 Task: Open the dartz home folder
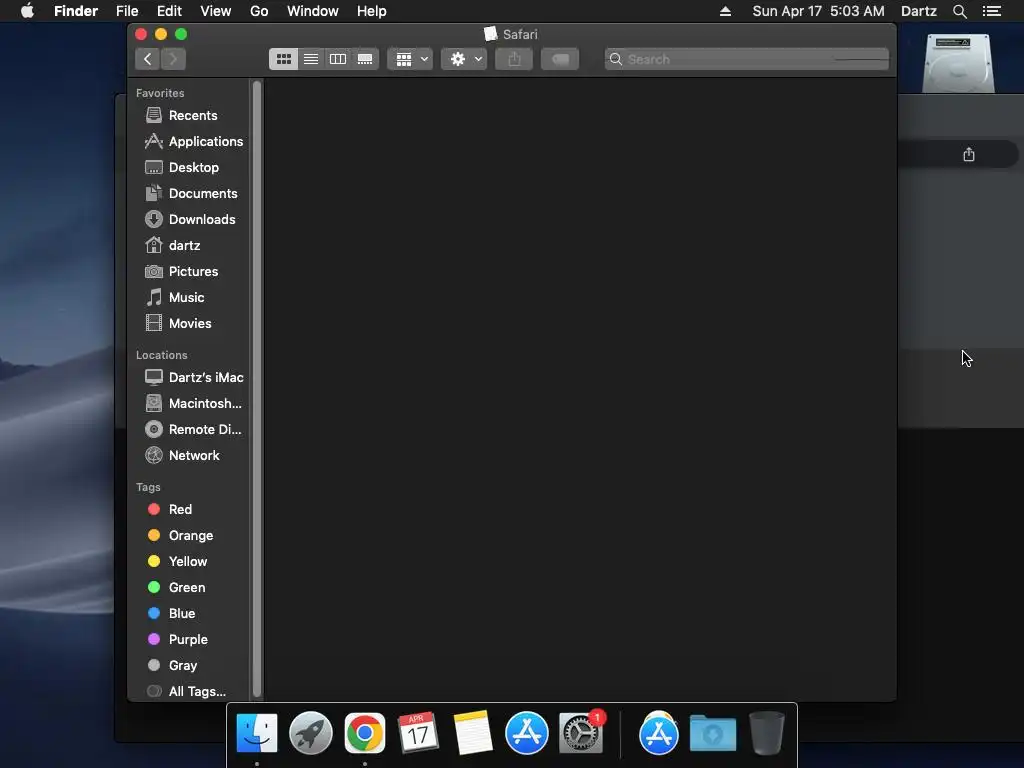189,246
